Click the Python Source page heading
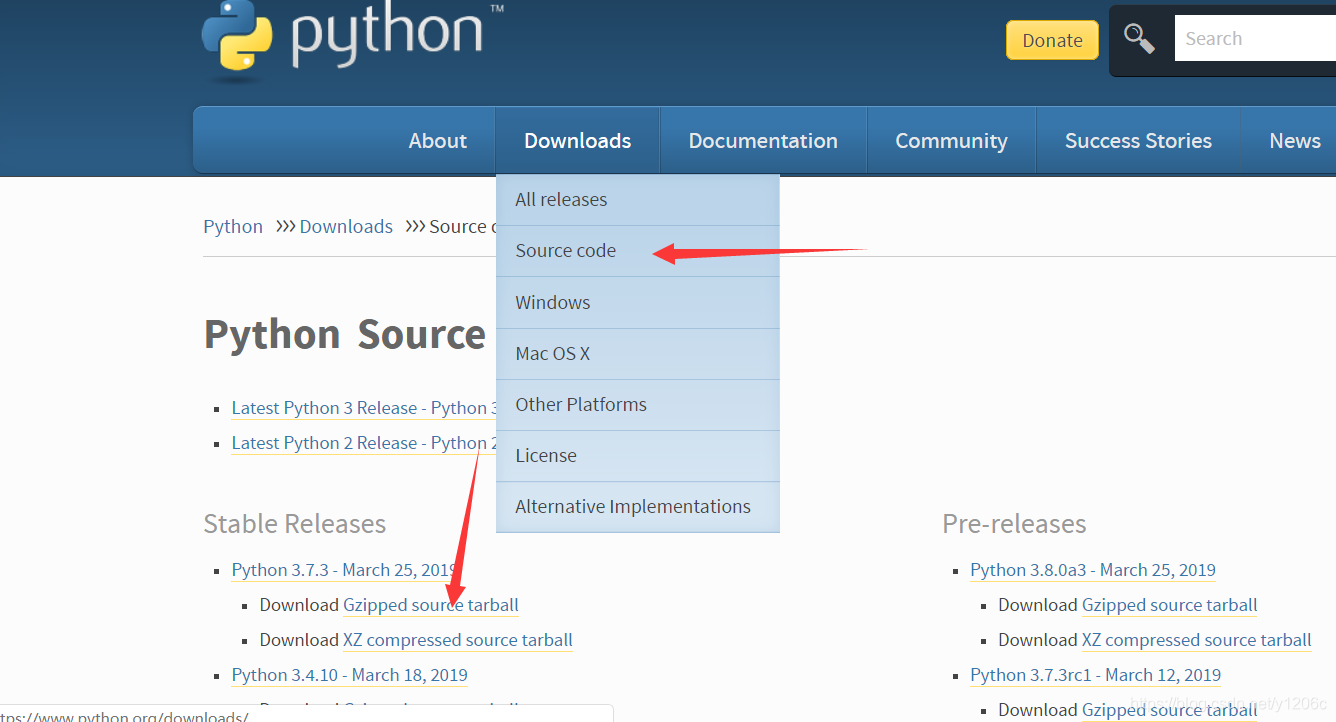 tap(345, 334)
